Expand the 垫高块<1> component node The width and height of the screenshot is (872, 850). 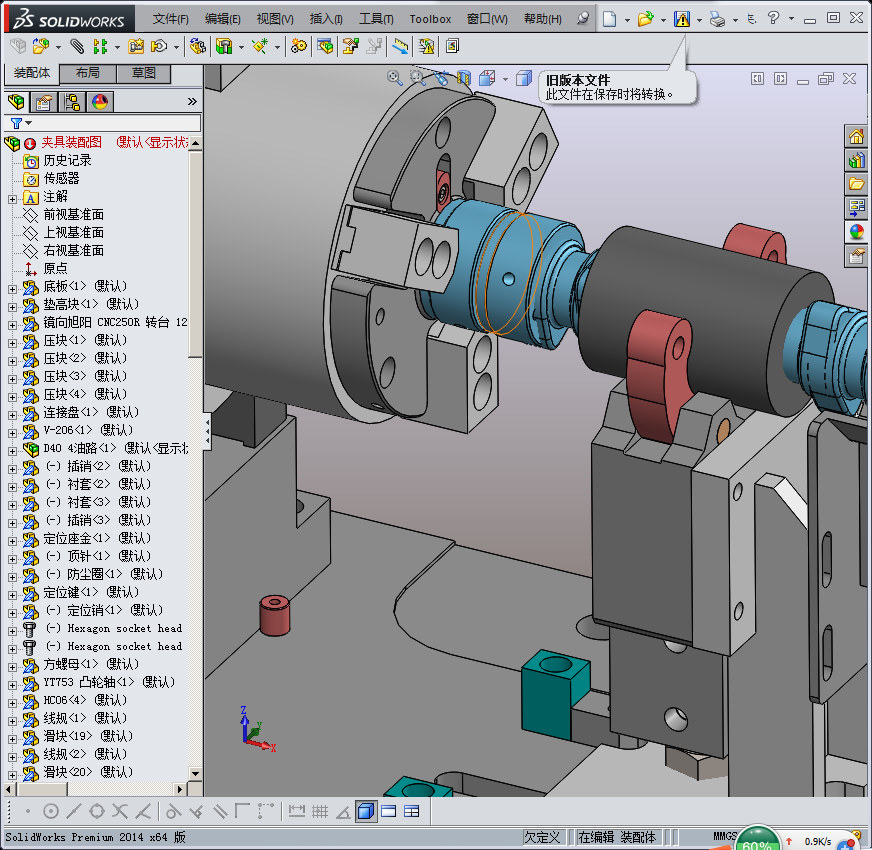click(12, 307)
